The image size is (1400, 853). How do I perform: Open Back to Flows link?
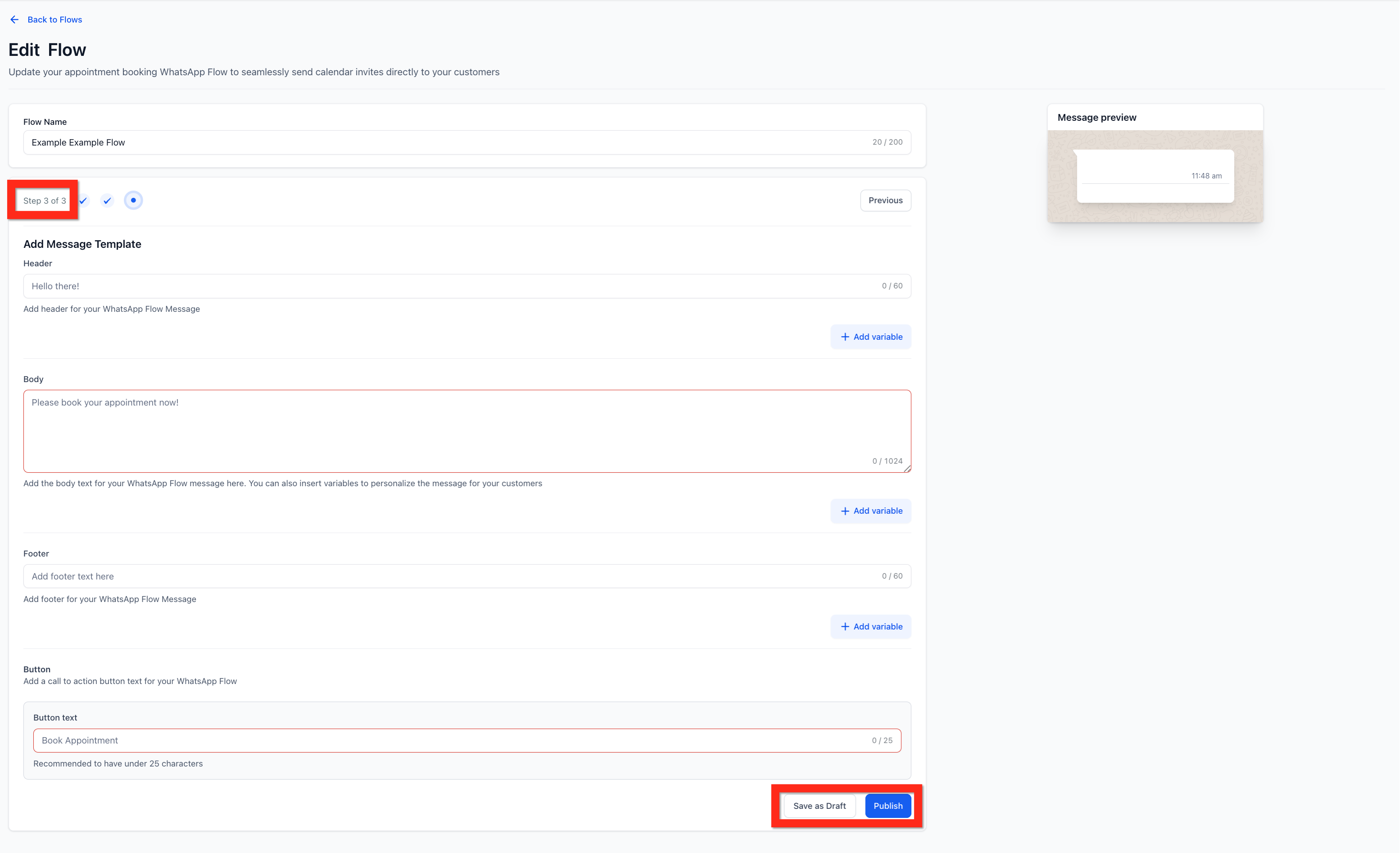coord(55,19)
